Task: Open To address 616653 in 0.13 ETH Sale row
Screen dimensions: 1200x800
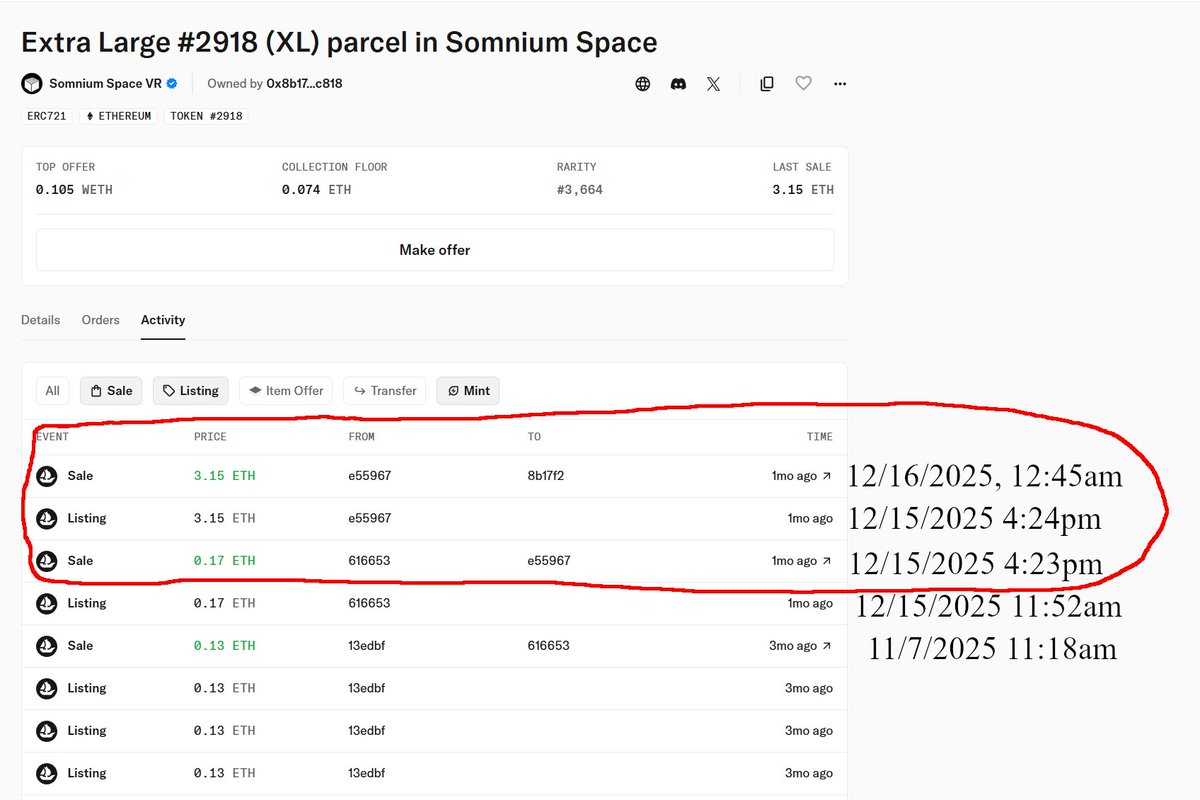Action: pos(549,646)
